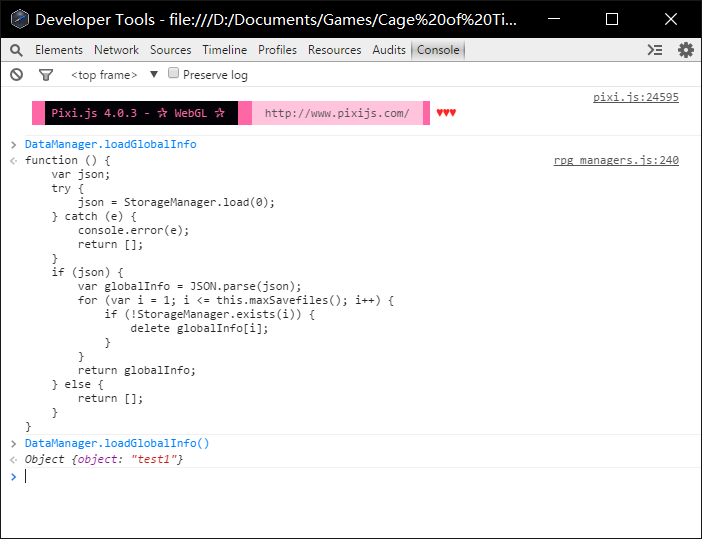Enable the Preserve log checkbox
The image size is (702, 539).
click(x=173, y=73)
